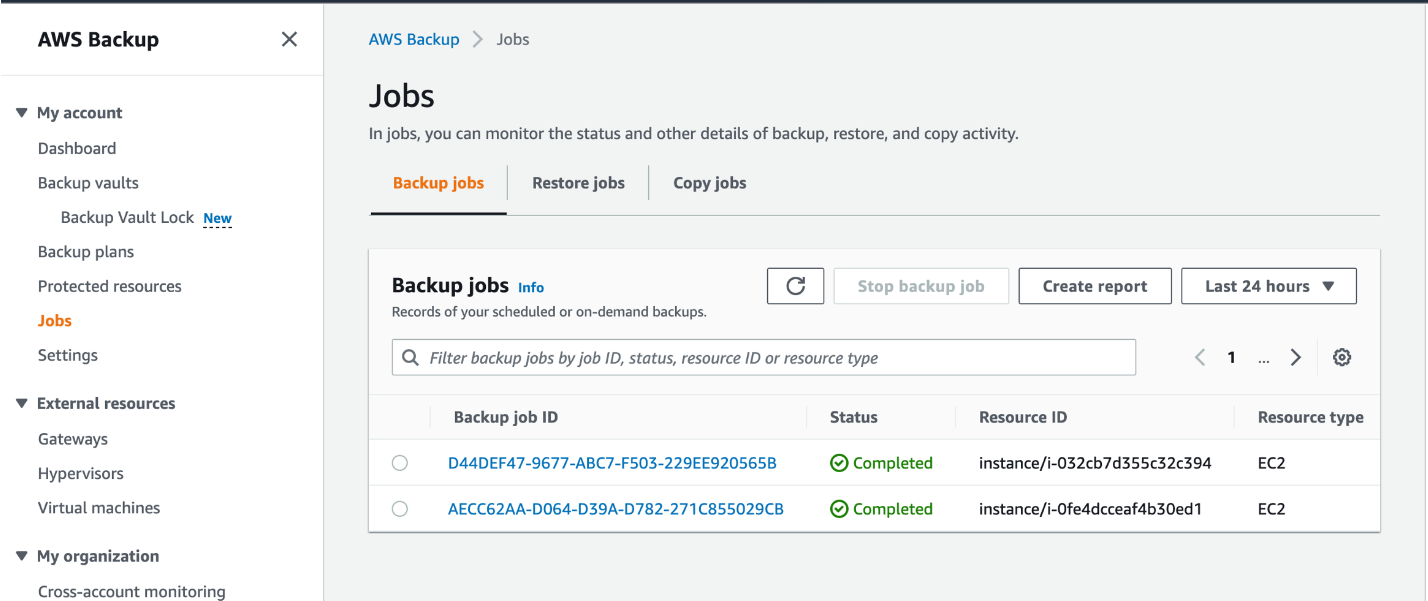This screenshot has height=601, width=1428.
Task: Collapse the My account section
Action: click(22, 113)
